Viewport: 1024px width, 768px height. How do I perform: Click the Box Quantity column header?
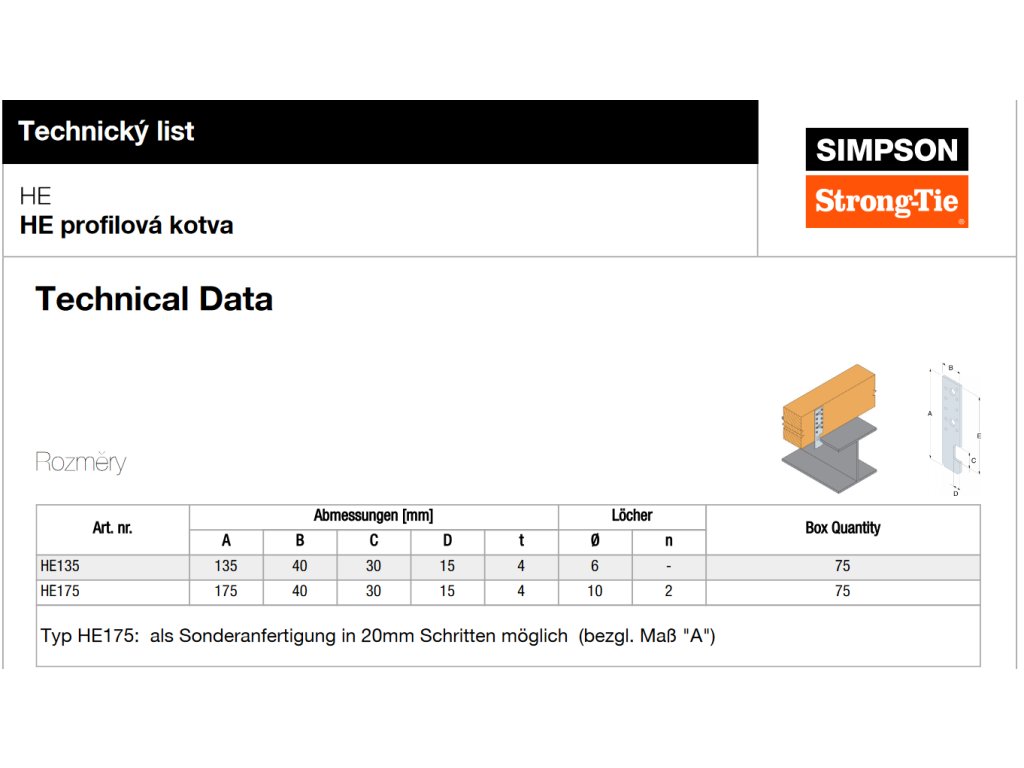pos(842,528)
